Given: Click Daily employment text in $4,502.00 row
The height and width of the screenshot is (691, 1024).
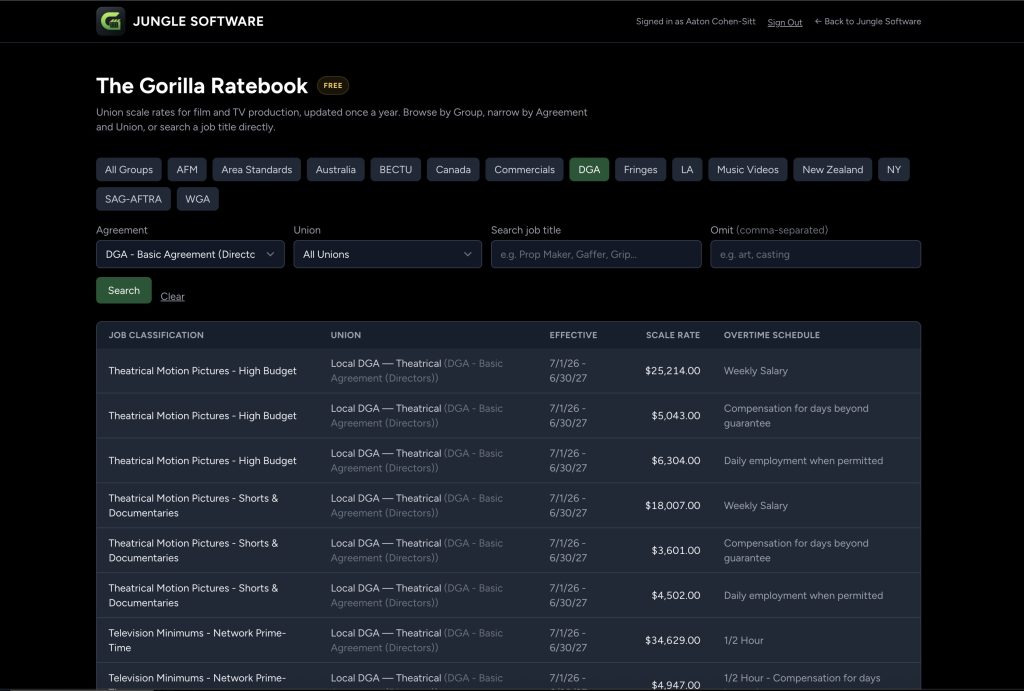Looking at the screenshot, I should [803, 596].
